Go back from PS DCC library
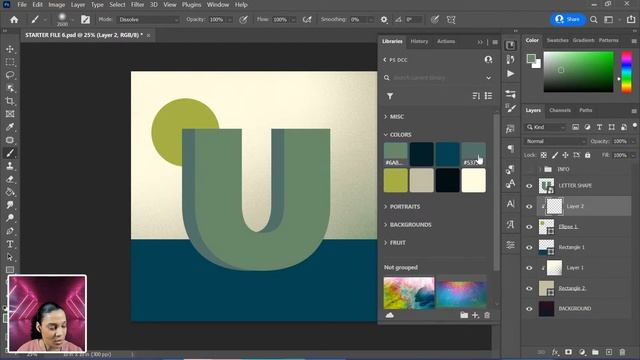 click(384, 60)
